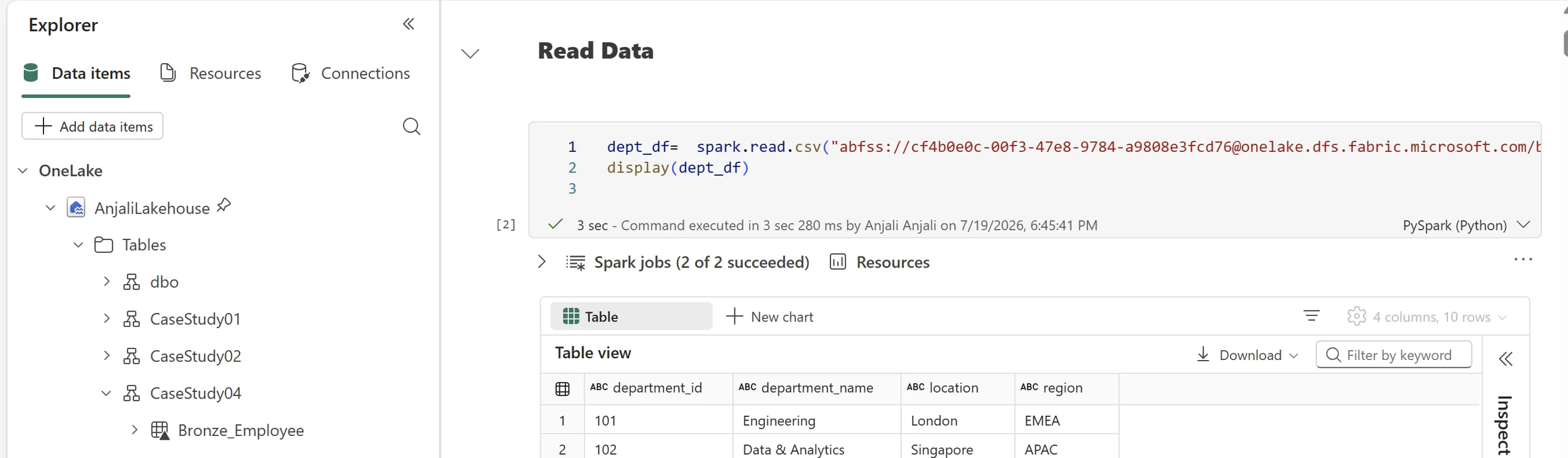Select the Bronze_Employee table name
The height and width of the screenshot is (458, 1568).
pyautogui.click(x=241, y=430)
